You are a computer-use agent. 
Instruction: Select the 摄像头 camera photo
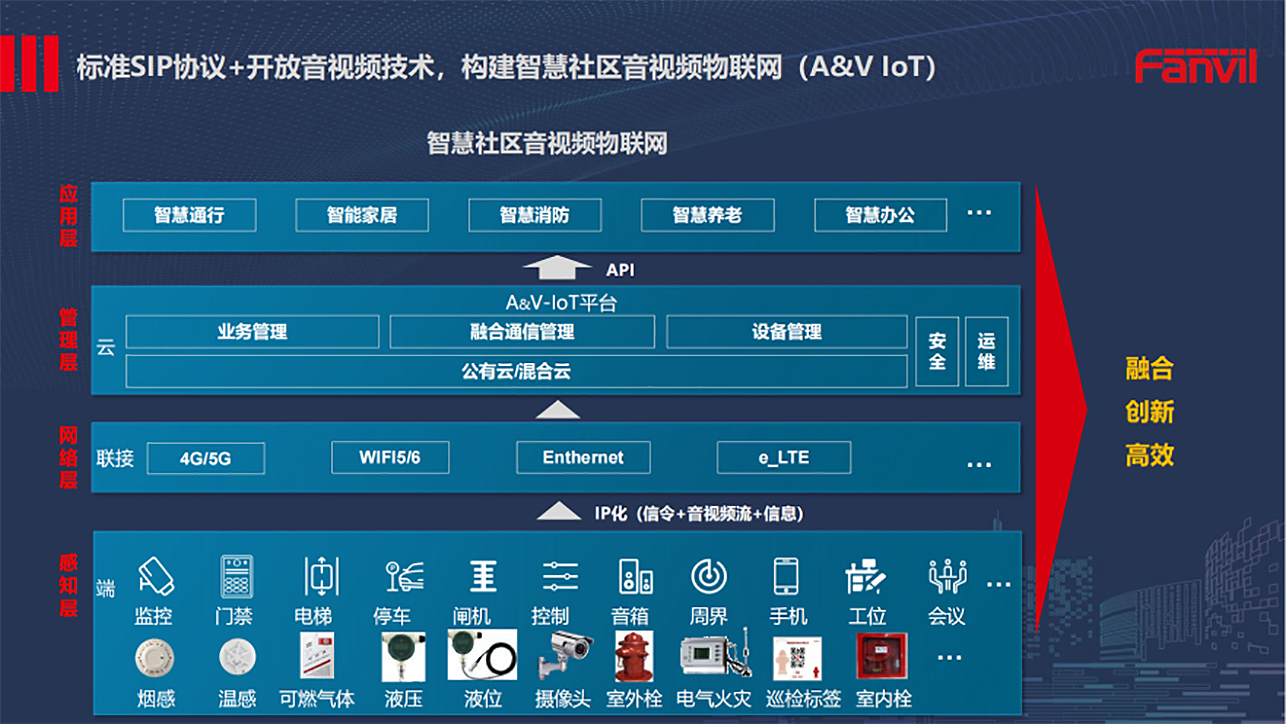pos(564,656)
